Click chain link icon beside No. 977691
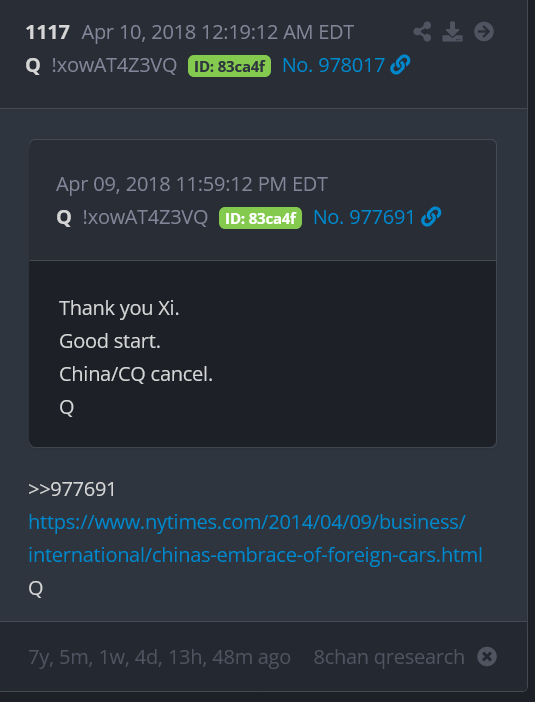 431,217
